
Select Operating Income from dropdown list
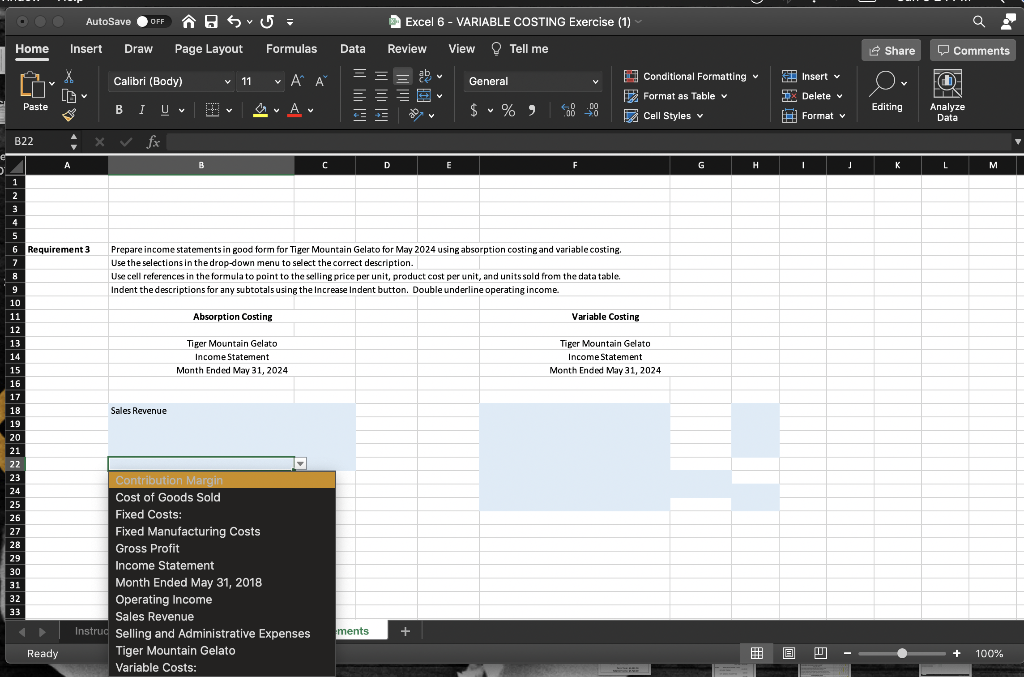pyautogui.click(x=222, y=599)
